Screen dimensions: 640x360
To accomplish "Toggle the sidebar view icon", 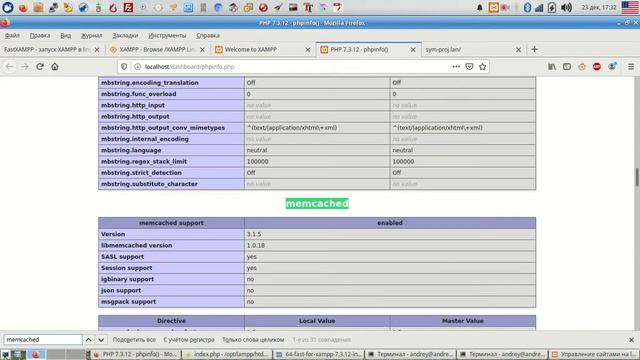I will pos(567,67).
